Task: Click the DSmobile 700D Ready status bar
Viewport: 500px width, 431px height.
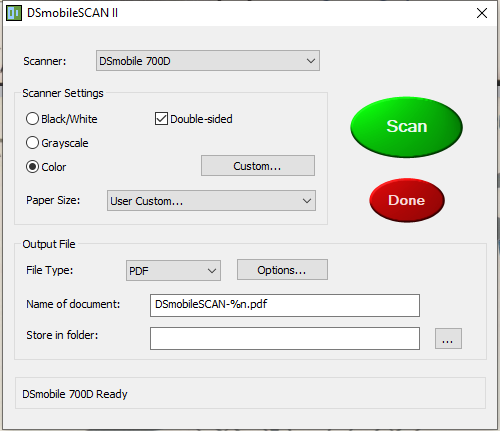Action: (x=250, y=393)
